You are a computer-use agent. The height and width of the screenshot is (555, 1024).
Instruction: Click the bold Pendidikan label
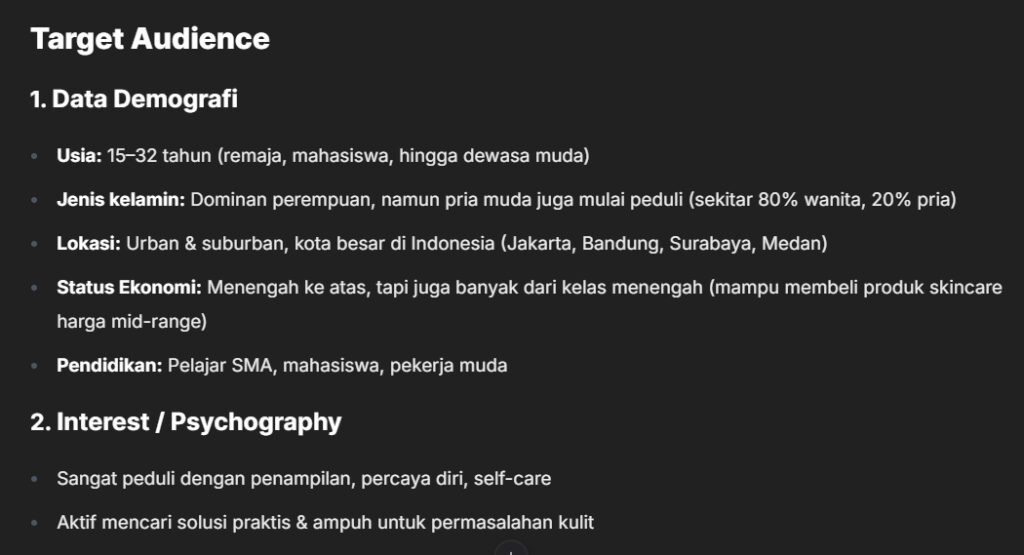109,365
